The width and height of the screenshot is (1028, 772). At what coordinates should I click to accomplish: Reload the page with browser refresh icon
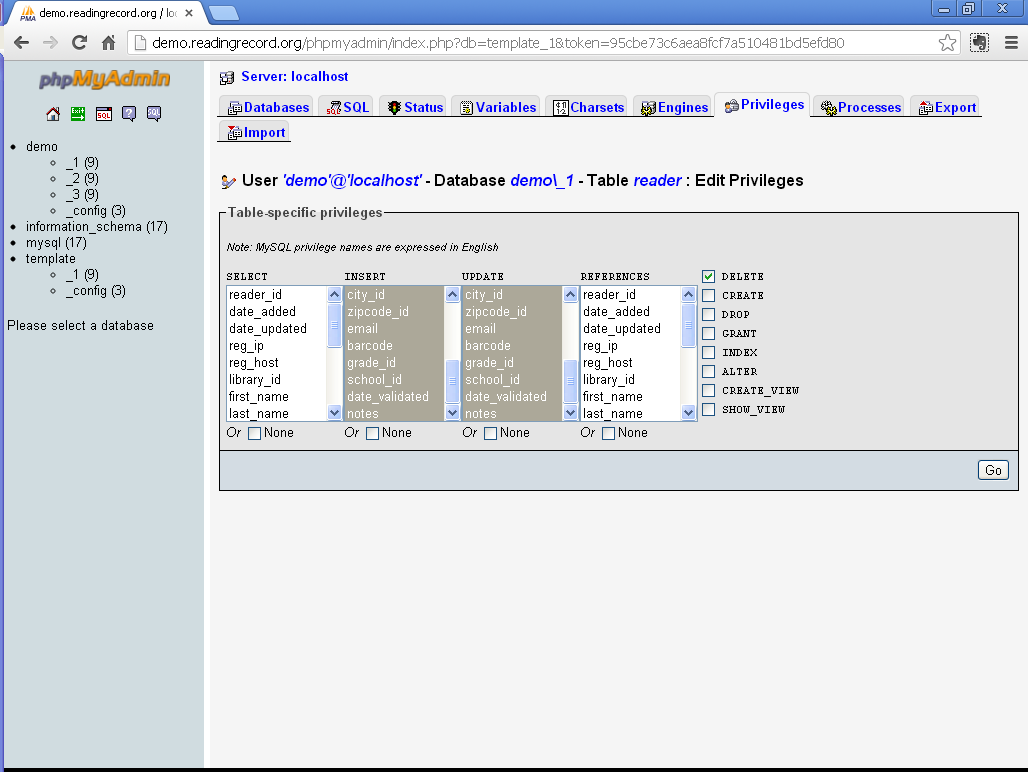click(x=80, y=43)
